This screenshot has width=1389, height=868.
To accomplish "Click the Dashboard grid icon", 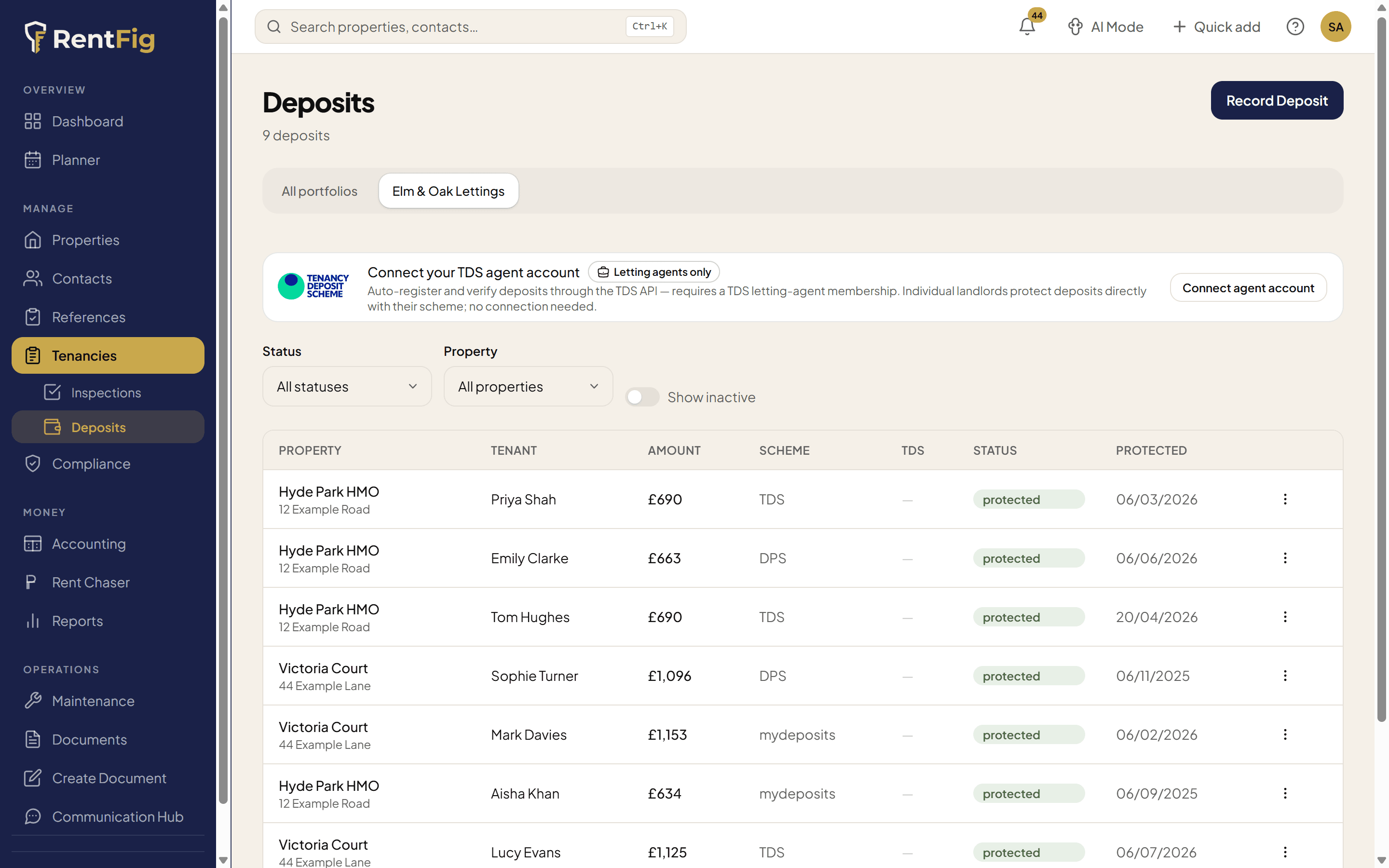I will 33,121.
